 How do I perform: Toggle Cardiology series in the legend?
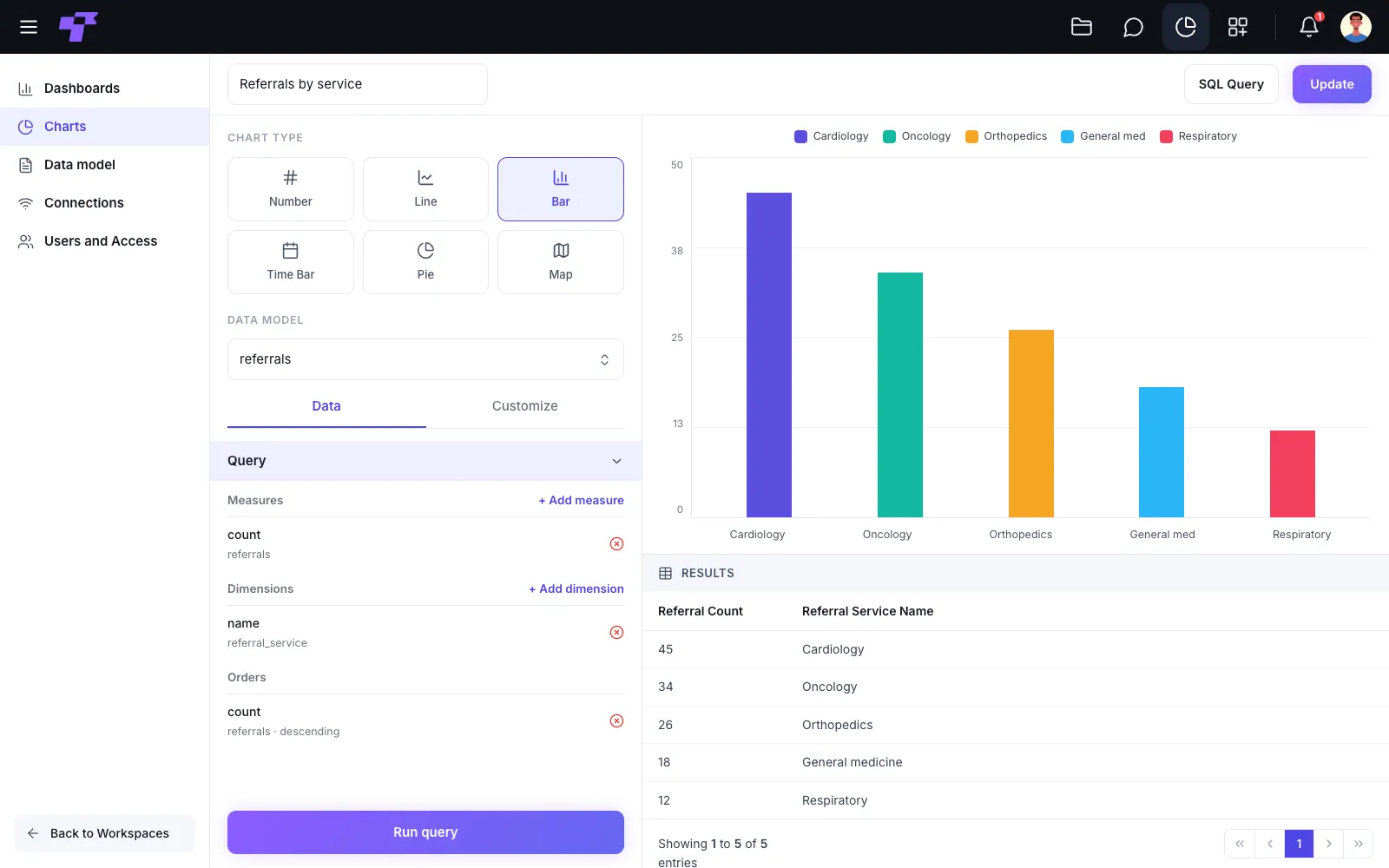click(832, 136)
